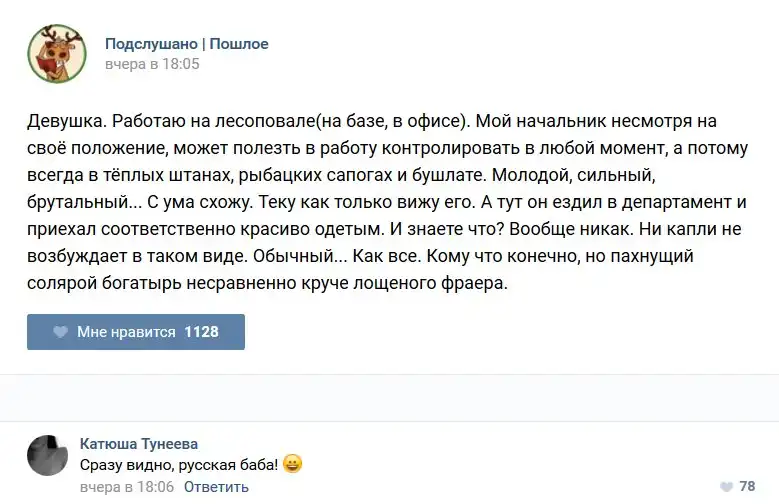779x504 pixels.
Task: Click the 1128 likes count
Action: [x=201, y=332]
